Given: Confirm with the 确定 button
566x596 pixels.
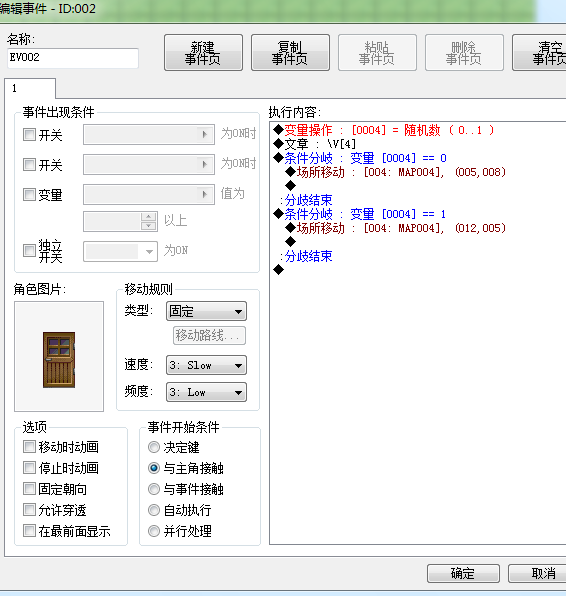Looking at the screenshot, I should click(463, 573).
